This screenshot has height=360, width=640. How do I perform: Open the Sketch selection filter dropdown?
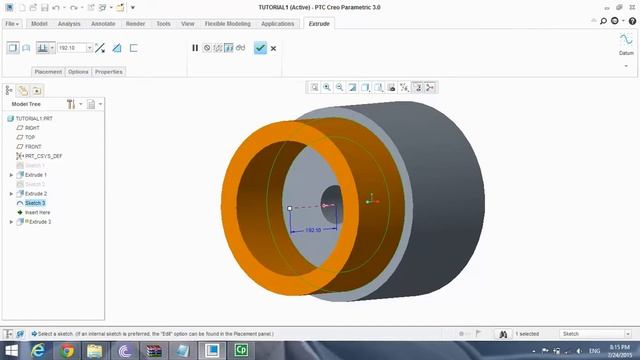click(x=628, y=334)
